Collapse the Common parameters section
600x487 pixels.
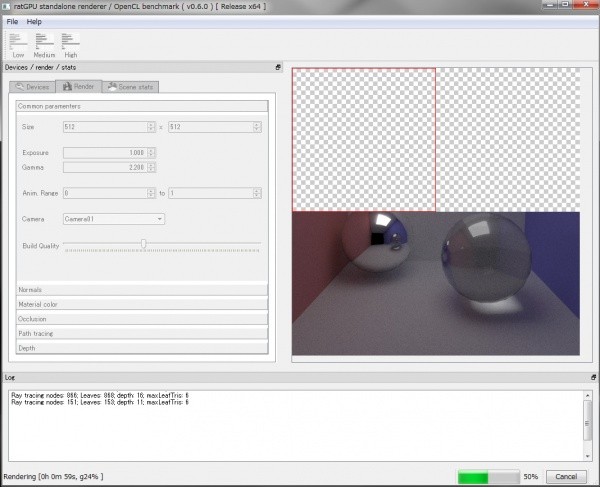[x=142, y=106]
